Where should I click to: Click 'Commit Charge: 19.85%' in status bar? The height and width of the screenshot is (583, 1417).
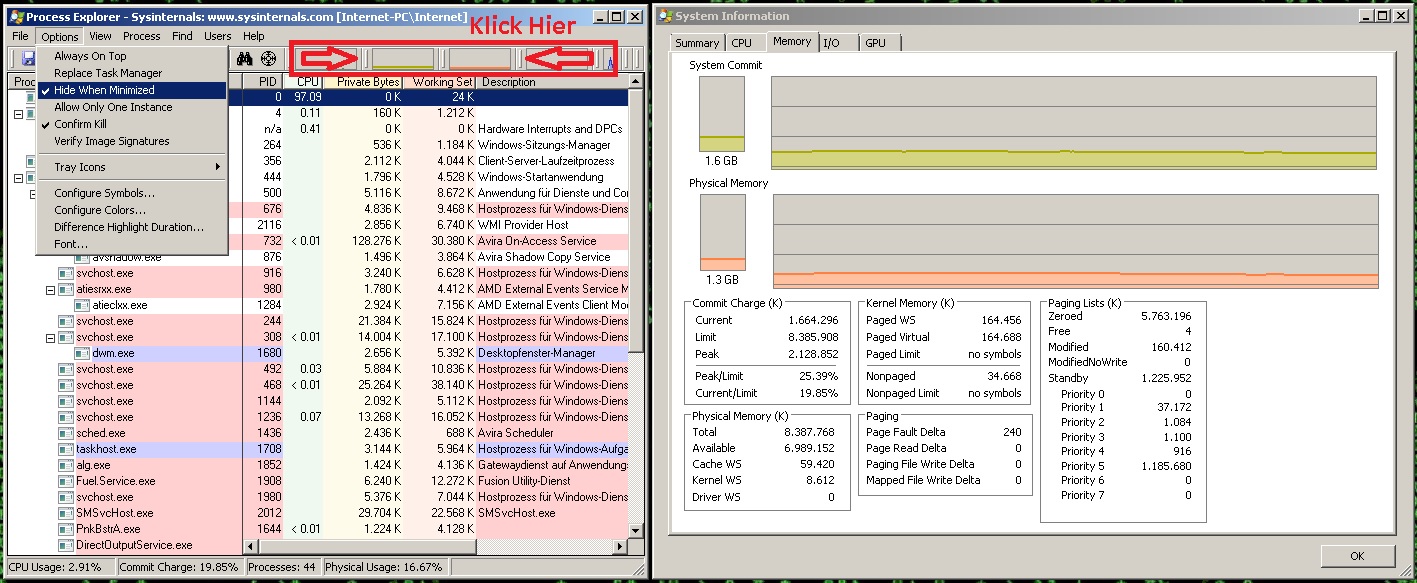click(x=179, y=567)
